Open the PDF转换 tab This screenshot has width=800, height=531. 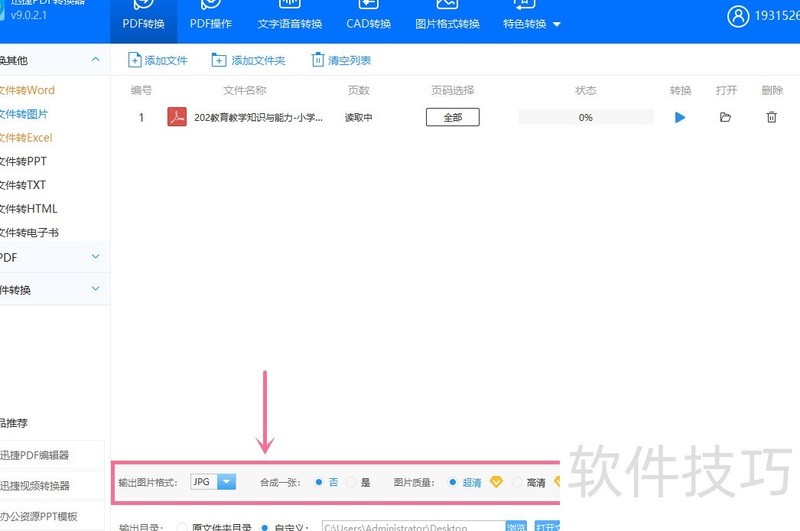click(x=143, y=20)
